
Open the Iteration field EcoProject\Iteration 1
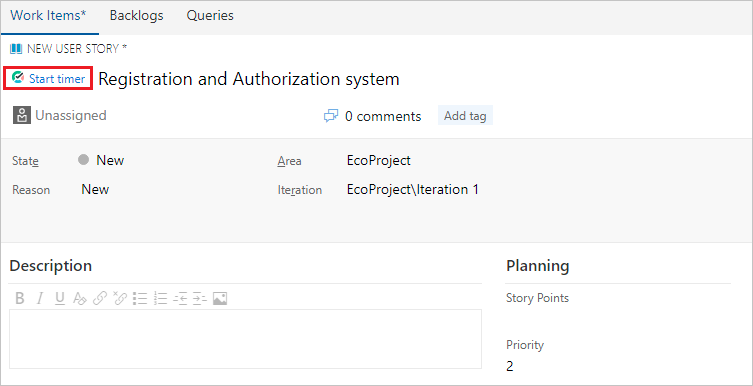tap(413, 190)
